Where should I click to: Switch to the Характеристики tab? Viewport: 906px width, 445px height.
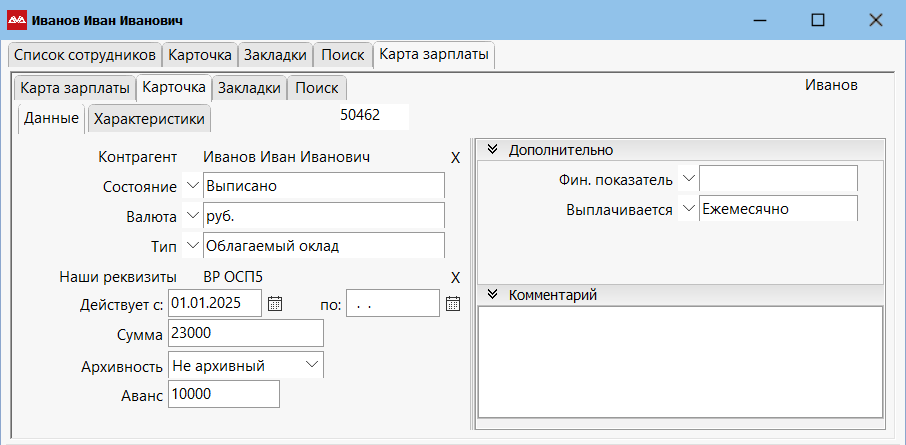pos(149,120)
